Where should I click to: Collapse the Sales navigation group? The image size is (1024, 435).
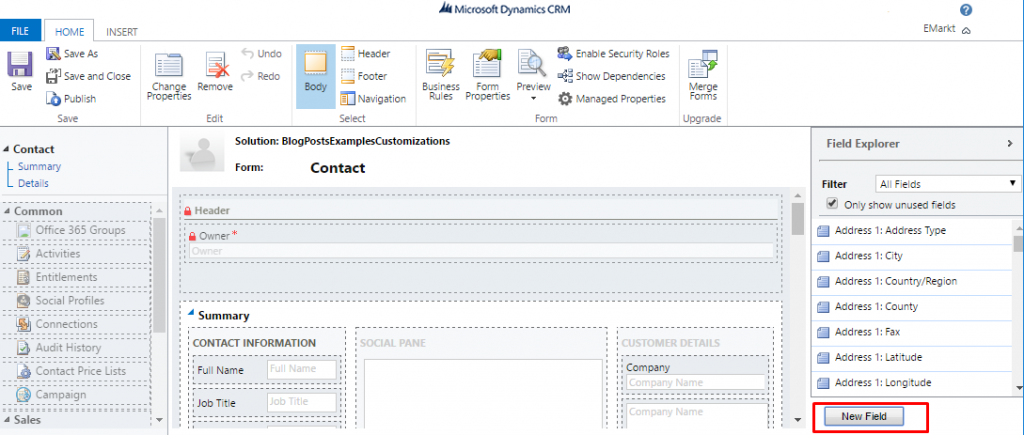pos(7,419)
